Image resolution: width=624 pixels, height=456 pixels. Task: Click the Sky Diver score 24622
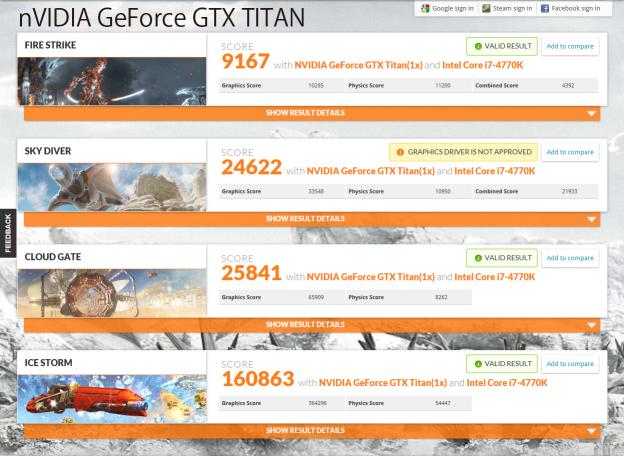[x=252, y=167]
